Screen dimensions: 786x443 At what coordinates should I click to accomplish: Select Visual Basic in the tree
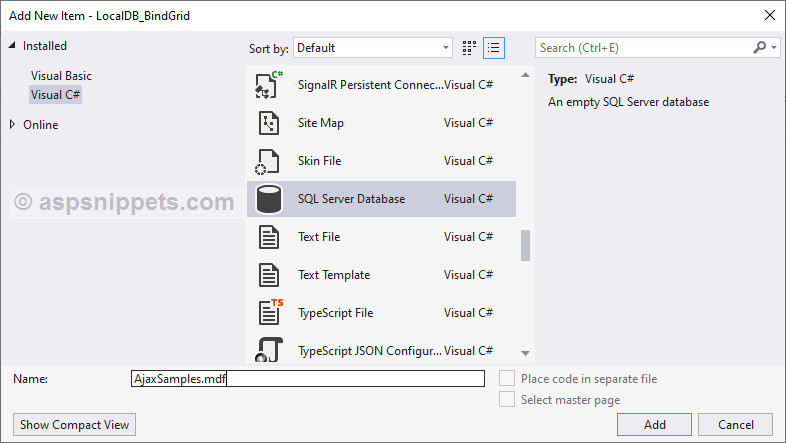click(61, 76)
